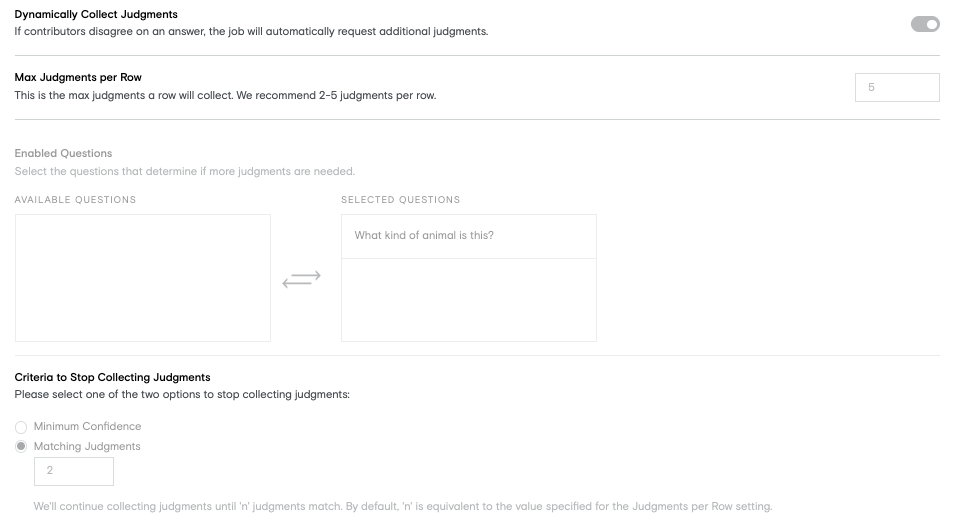Choose the Matching Judgments radio button
The width and height of the screenshot is (955, 529).
pyautogui.click(x=21, y=447)
